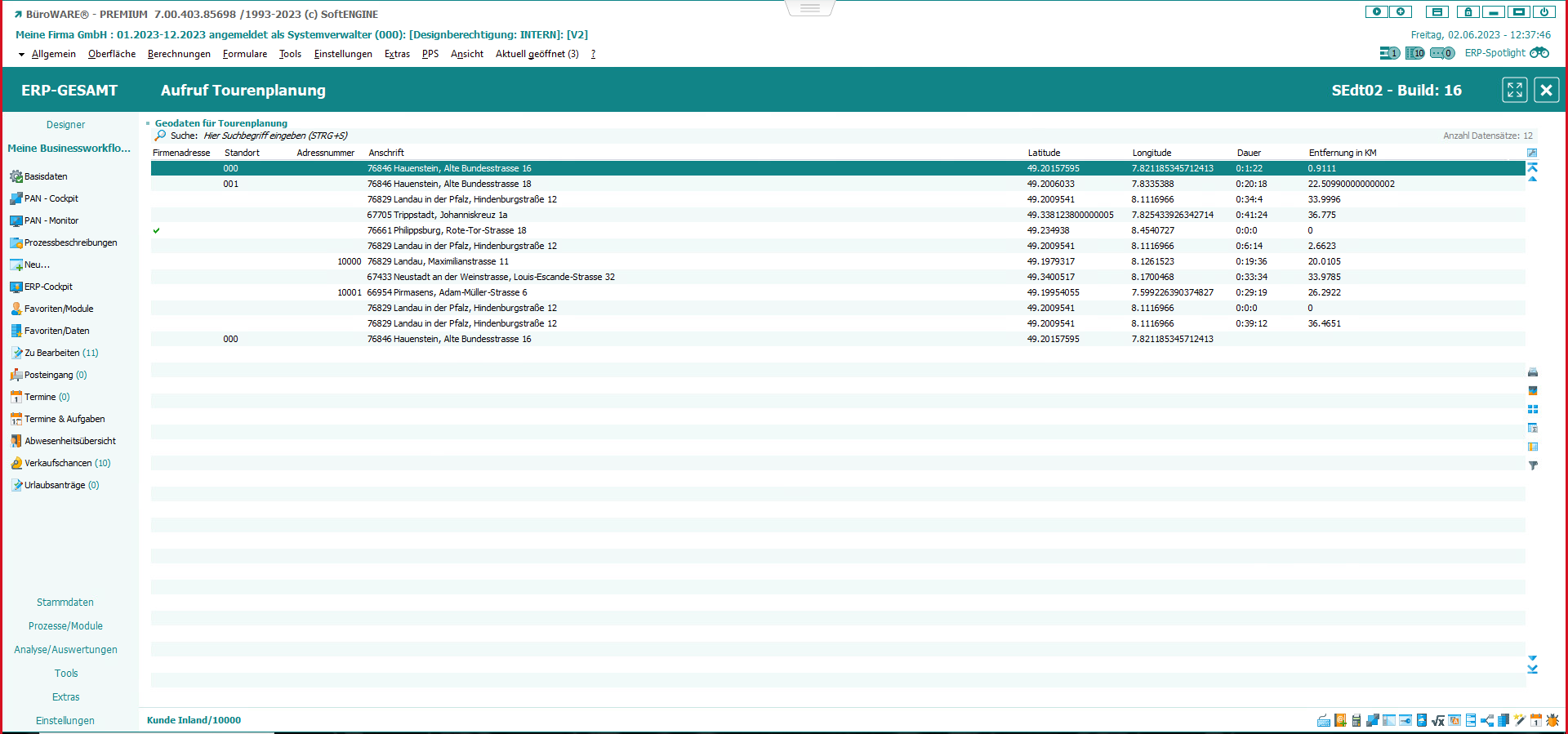Expand the Stammdaten sidebar section

coord(65,603)
